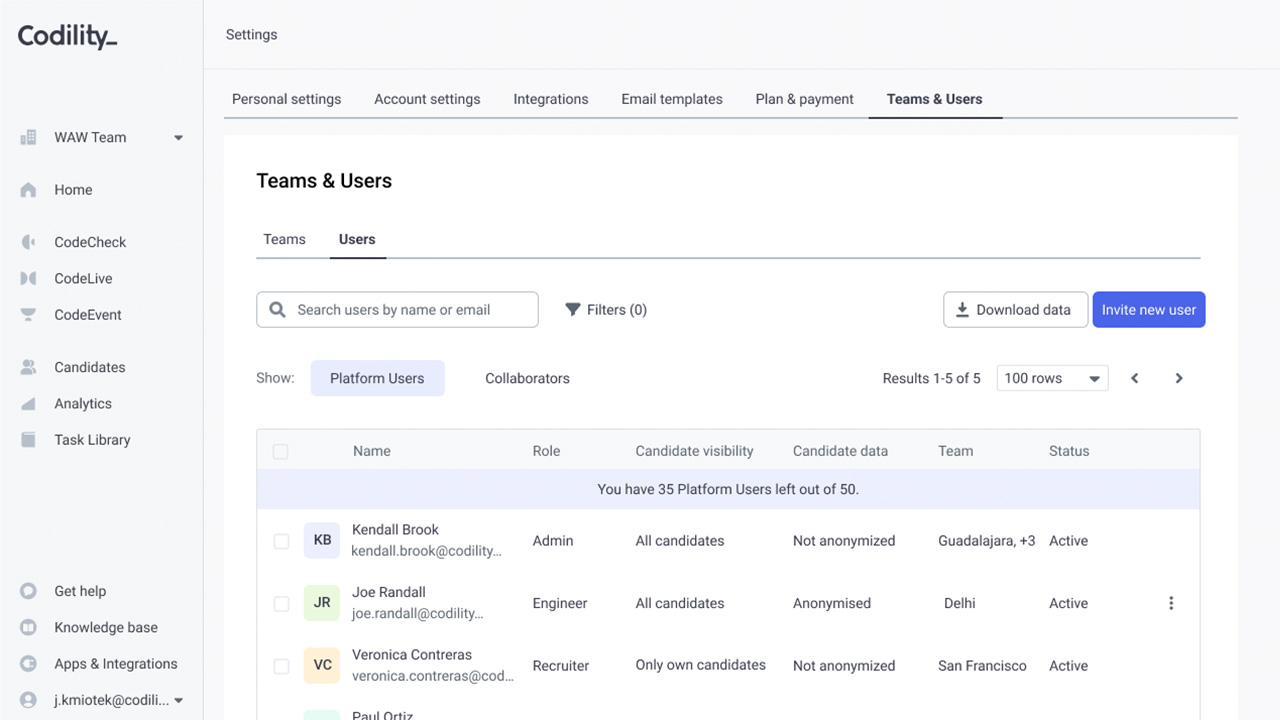
Task: Check the box next to Kendall Brook
Action: coord(281,541)
